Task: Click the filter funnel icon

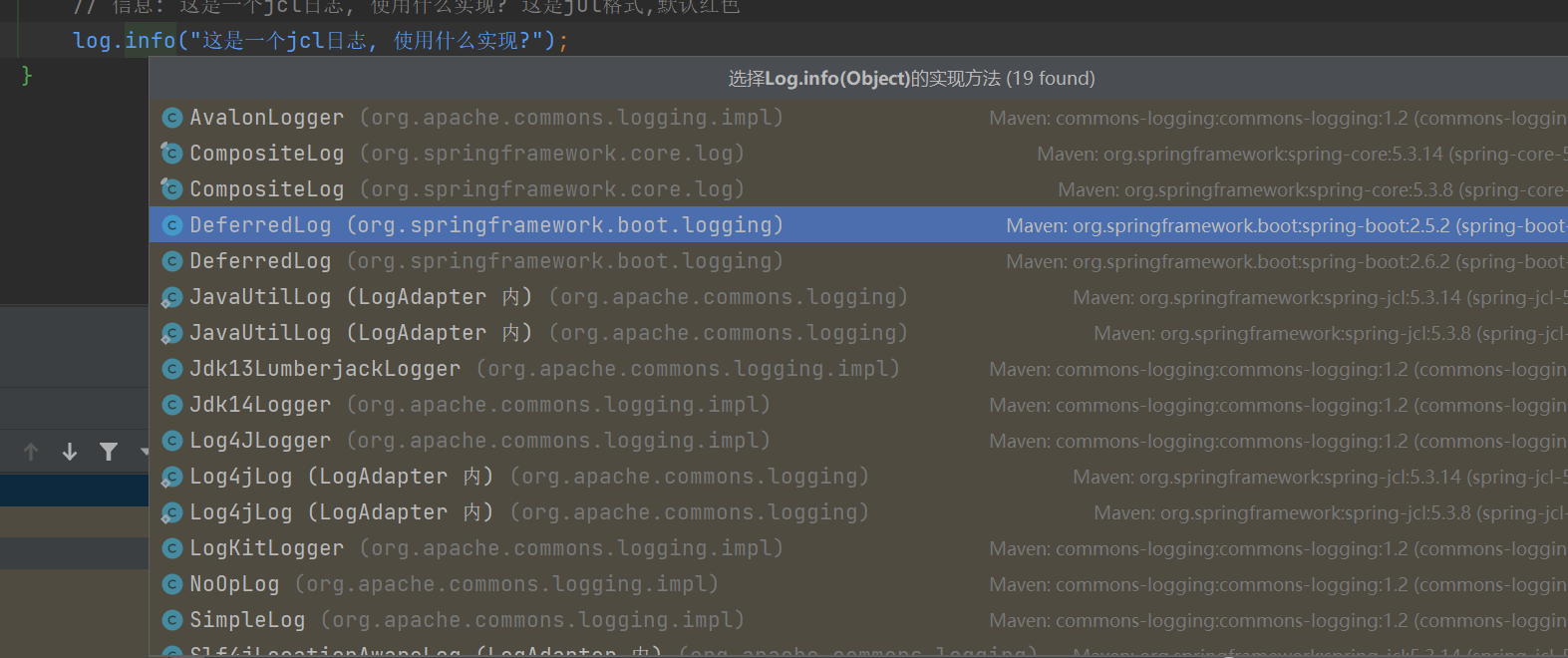Action: pyautogui.click(x=109, y=452)
